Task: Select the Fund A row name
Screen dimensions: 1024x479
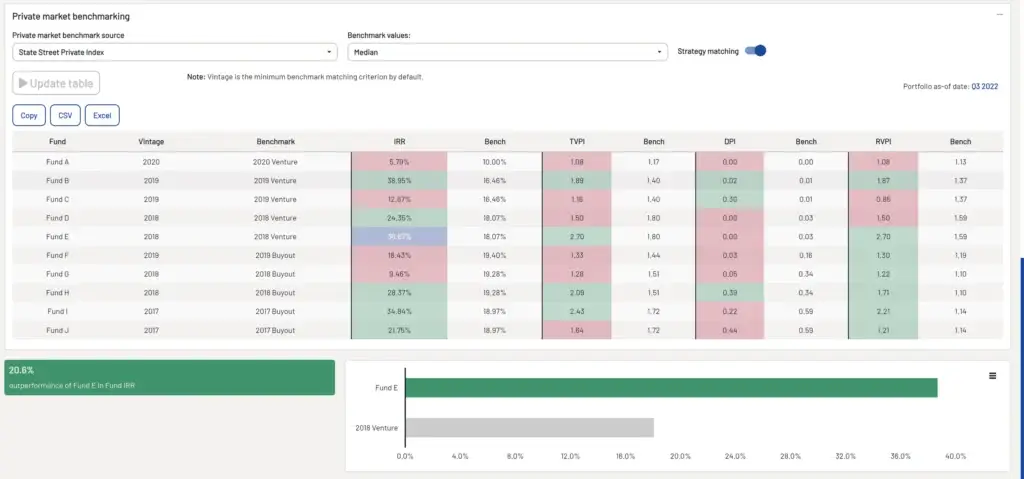Action: point(57,162)
